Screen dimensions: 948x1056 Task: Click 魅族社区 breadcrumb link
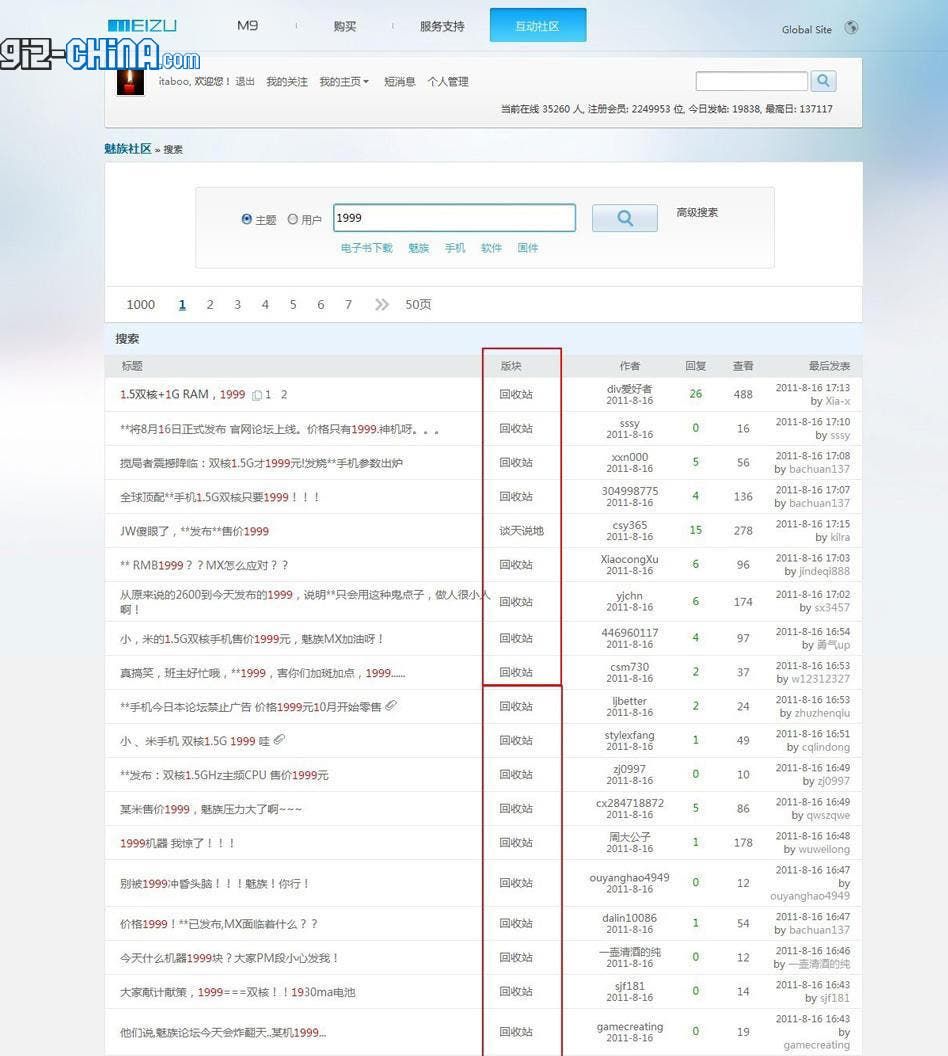point(128,149)
